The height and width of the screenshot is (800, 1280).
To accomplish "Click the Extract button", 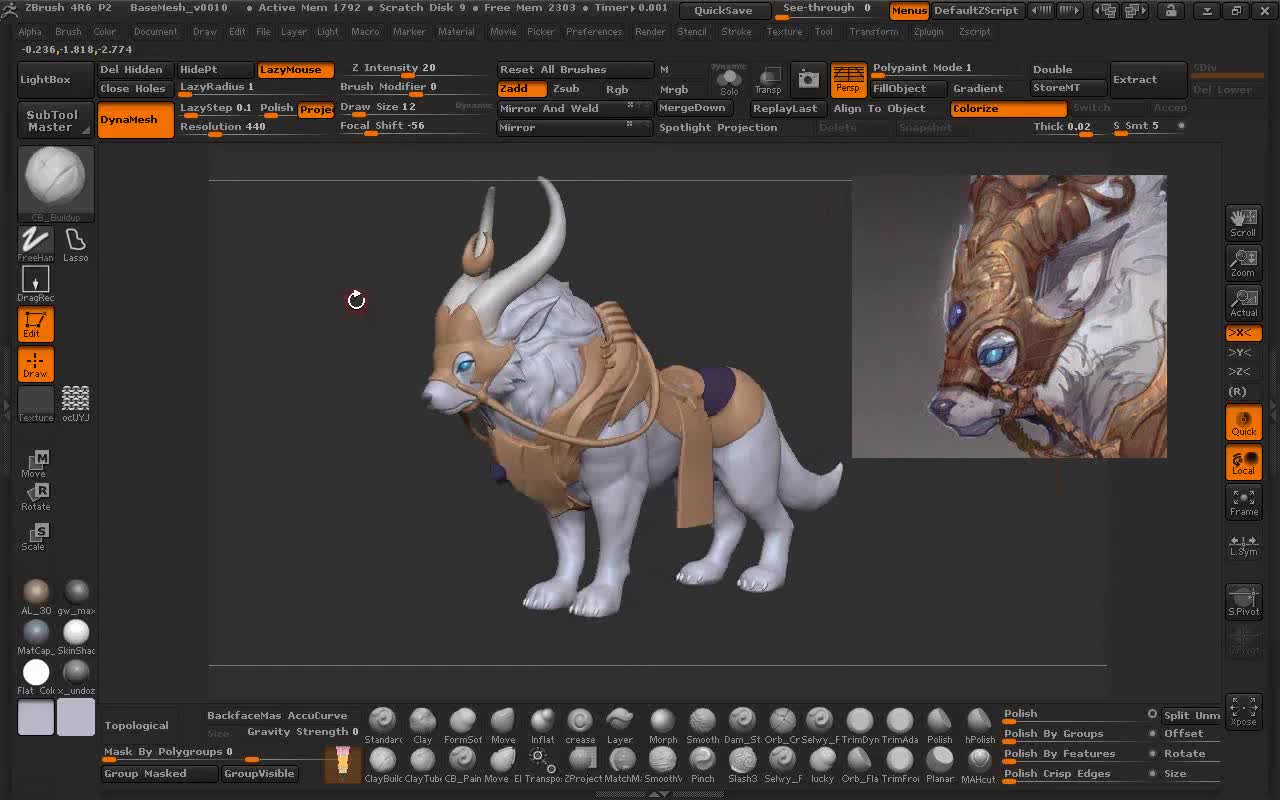I will pyautogui.click(x=1147, y=80).
